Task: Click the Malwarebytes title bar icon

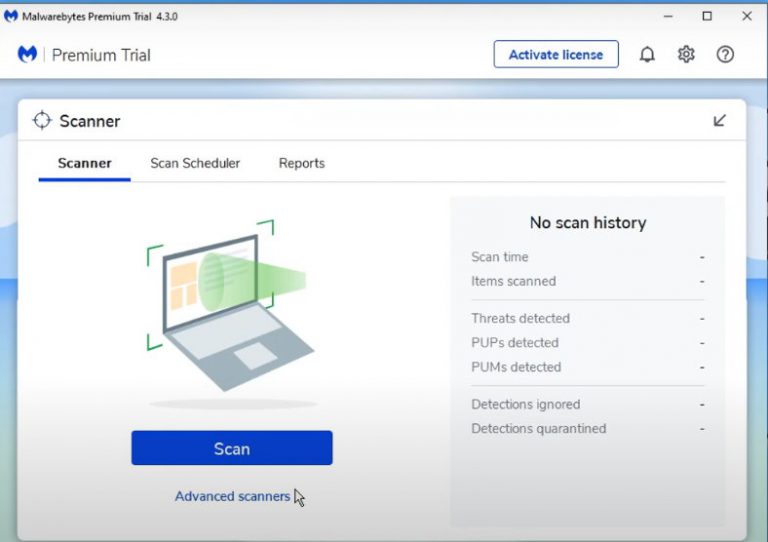Action: [11, 16]
